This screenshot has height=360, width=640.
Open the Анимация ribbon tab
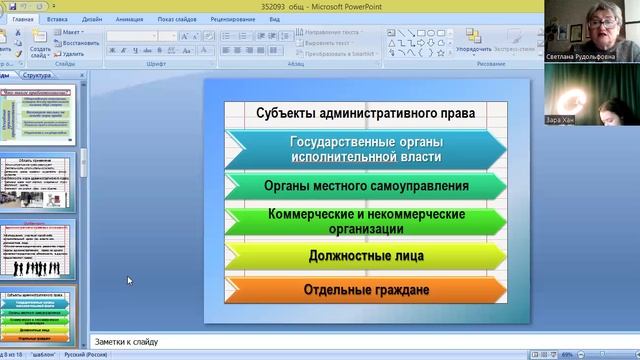click(129, 19)
